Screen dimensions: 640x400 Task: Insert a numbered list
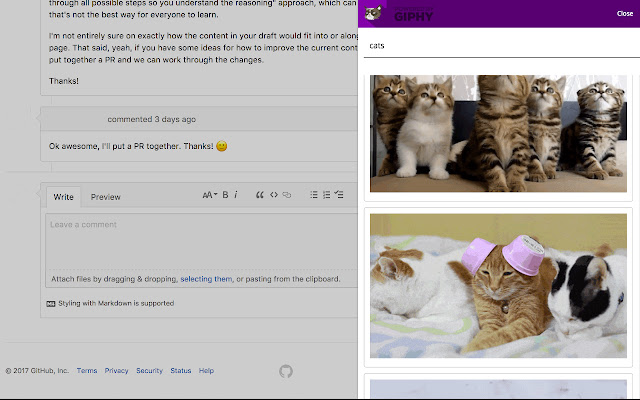tap(326, 195)
